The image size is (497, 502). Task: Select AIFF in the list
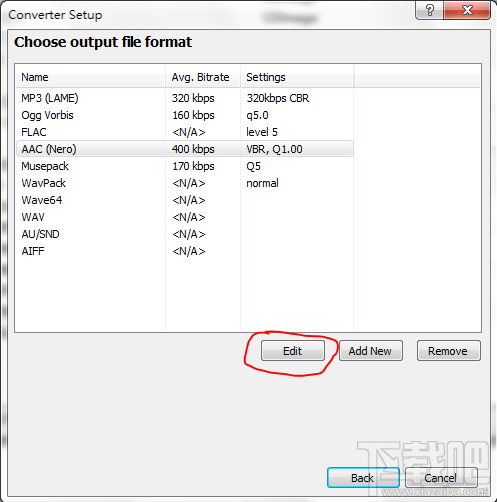(185, 251)
